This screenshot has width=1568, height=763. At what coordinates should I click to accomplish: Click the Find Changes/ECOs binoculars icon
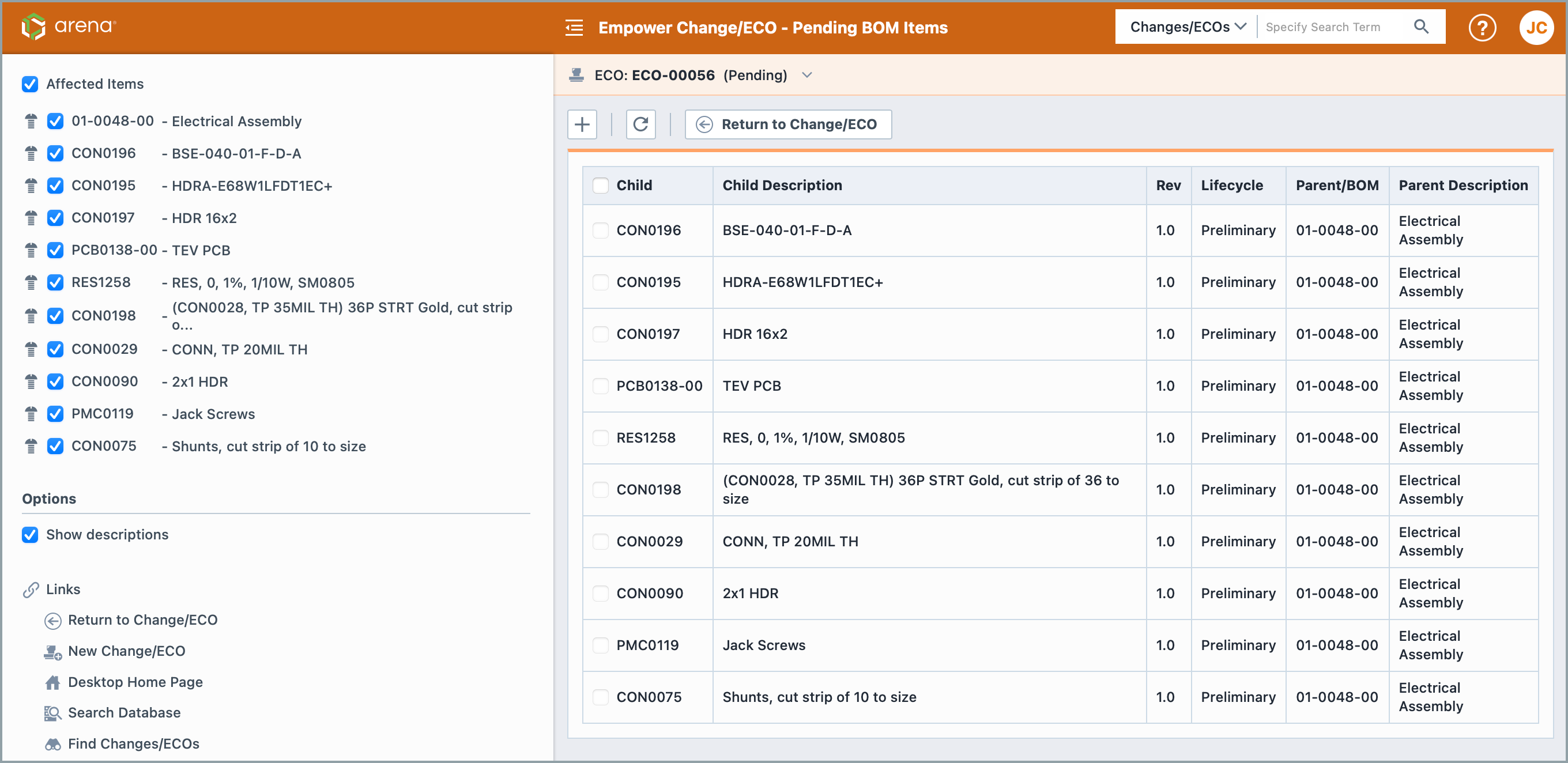coord(53,743)
